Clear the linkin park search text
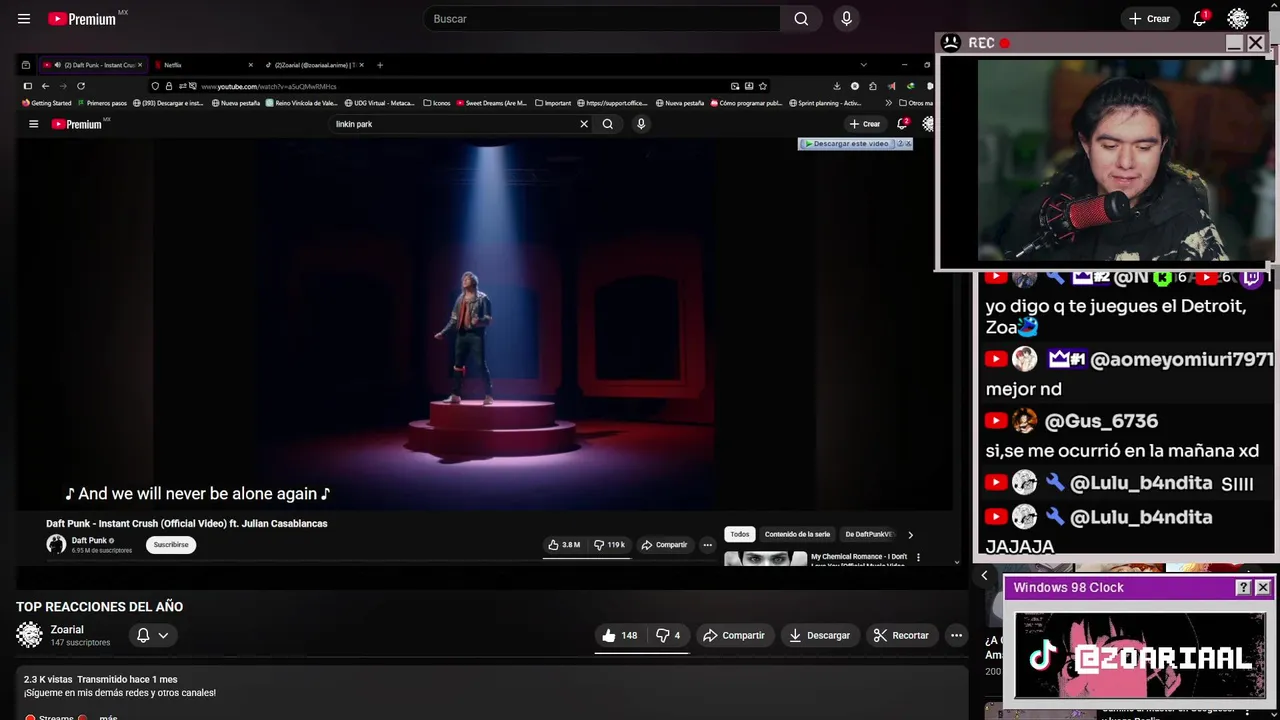Image resolution: width=1280 pixels, height=720 pixels. 584,124
